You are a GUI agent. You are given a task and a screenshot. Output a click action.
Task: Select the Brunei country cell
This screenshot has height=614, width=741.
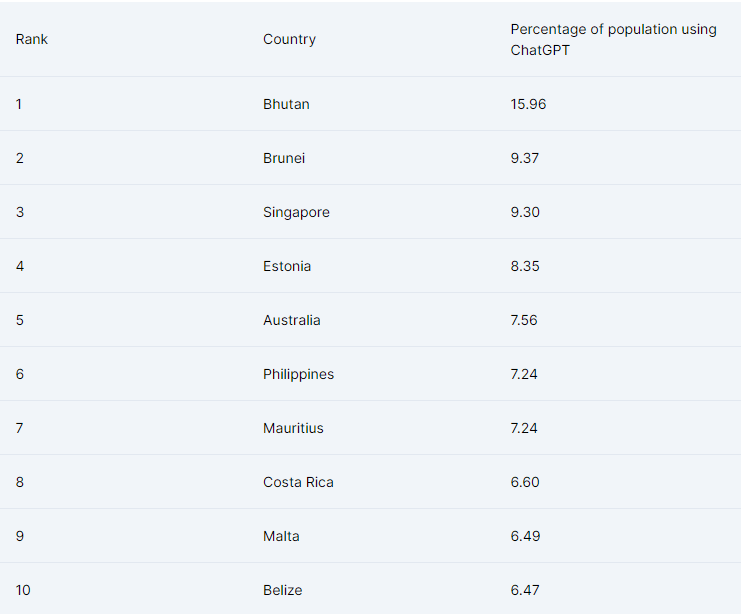[284, 158]
